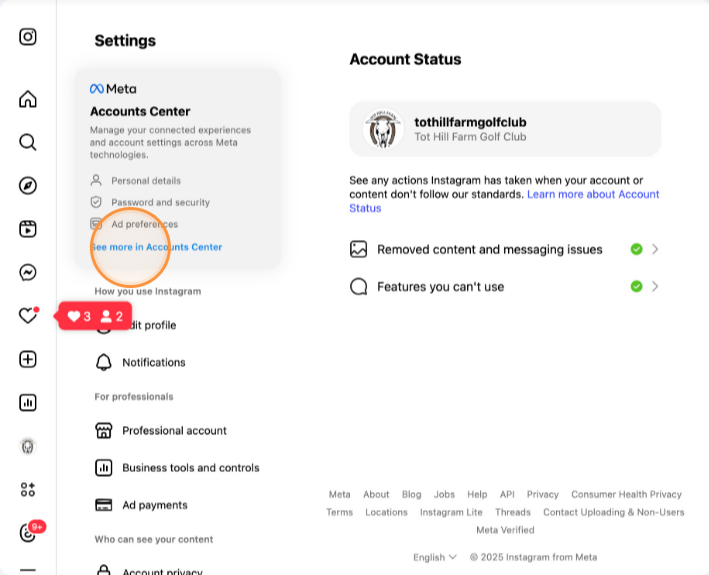Open Business tools and controls

[190, 468]
